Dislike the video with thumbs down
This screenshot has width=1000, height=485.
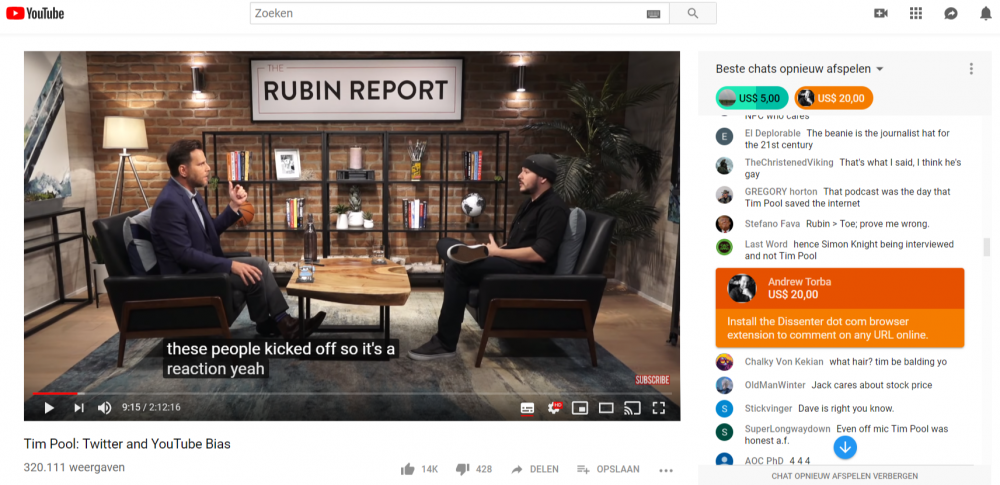pyautogui.click(x=462, y=469)
